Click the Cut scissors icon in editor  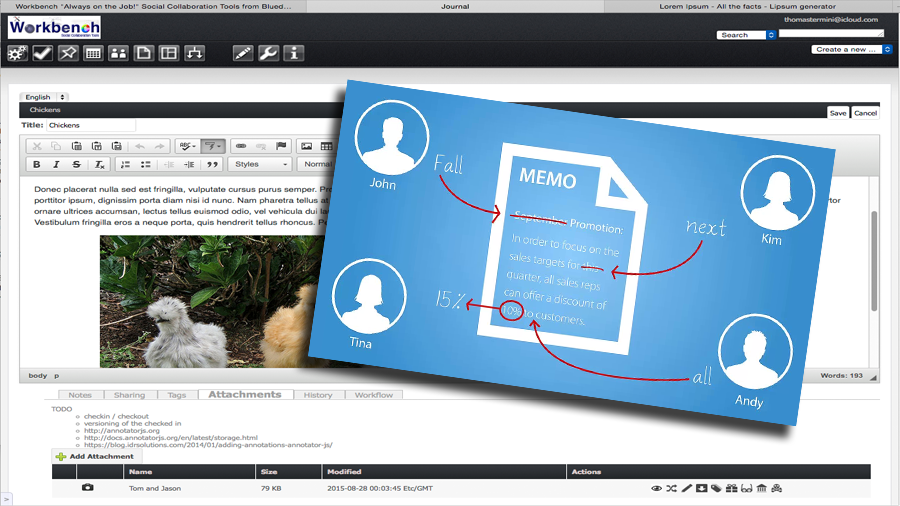pos(37,146)
